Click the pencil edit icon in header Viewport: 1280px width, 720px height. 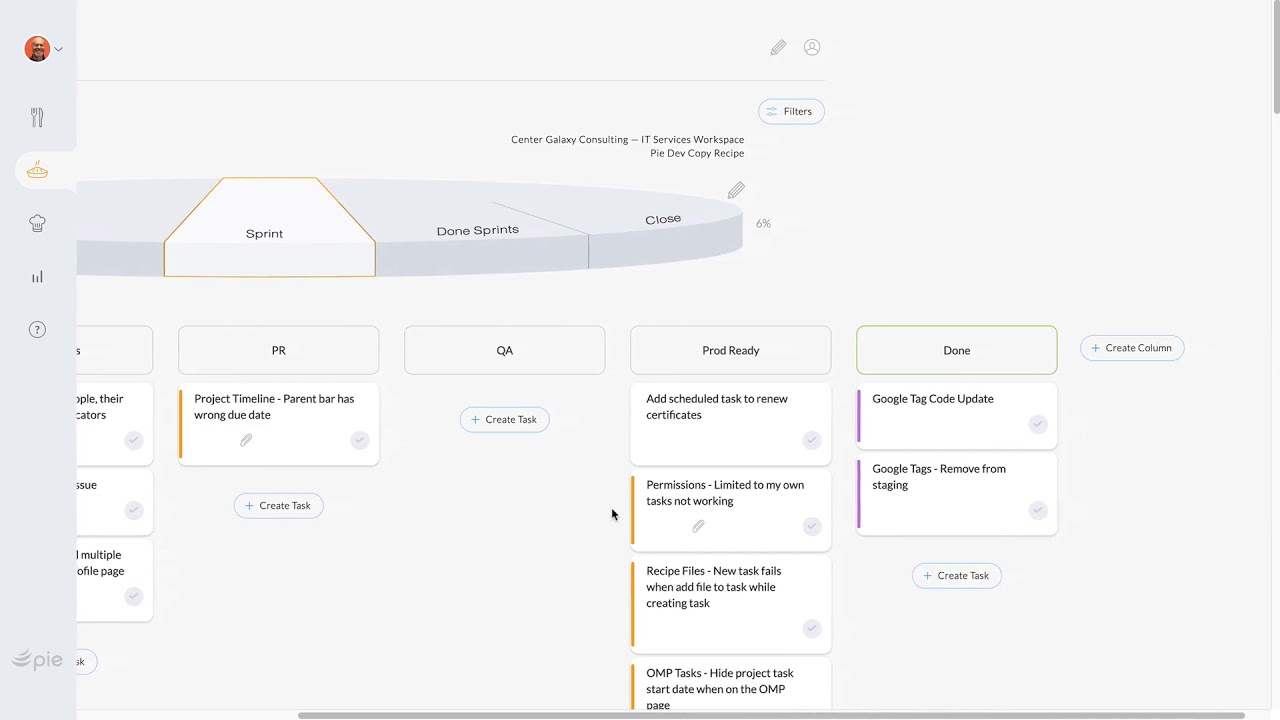[778, 47]
